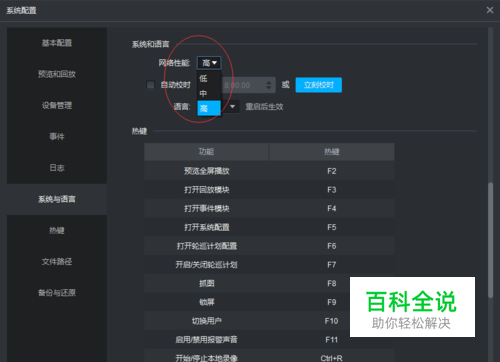Select the 事件 sidebar item

pos(57,136)
